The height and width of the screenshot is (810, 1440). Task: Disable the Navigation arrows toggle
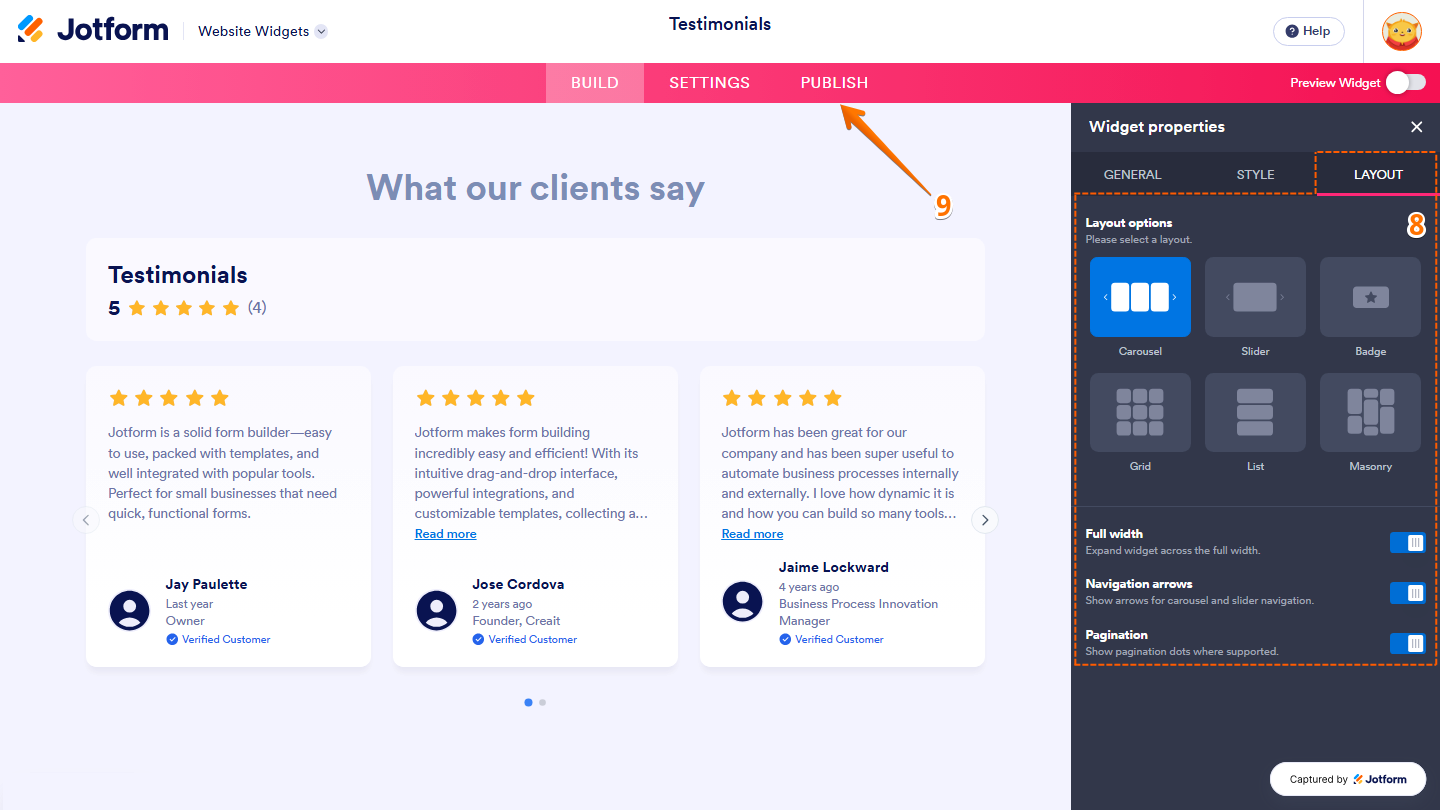tap(1408, 593)
